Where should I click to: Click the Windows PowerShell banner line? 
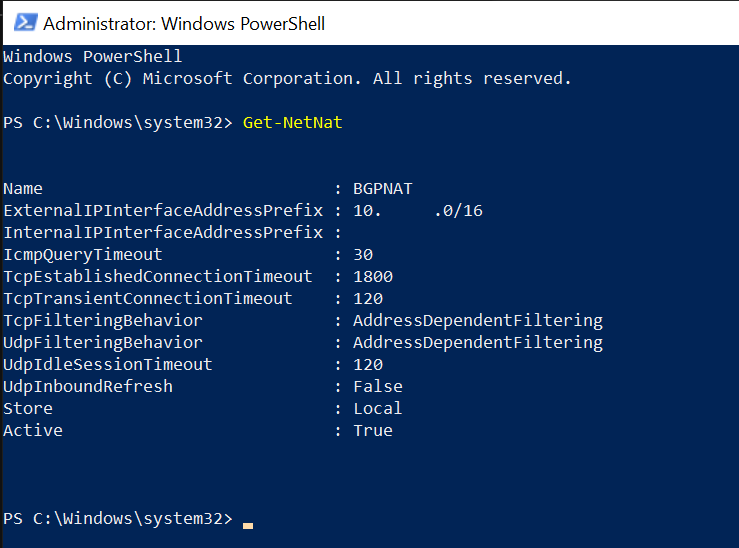tap(92, 57)
